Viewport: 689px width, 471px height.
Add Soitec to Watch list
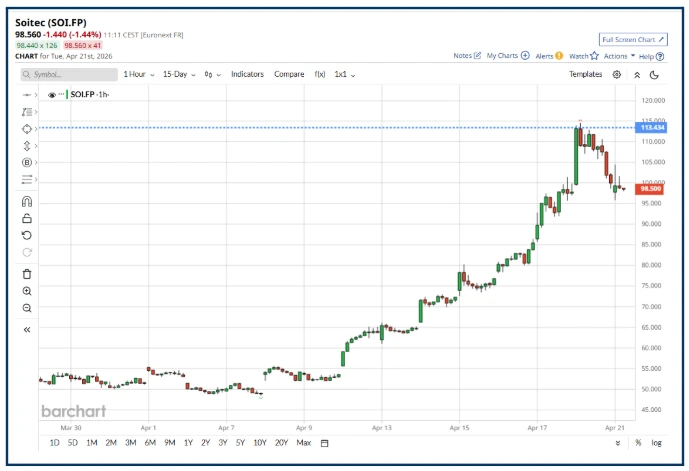tap(584, 56)
